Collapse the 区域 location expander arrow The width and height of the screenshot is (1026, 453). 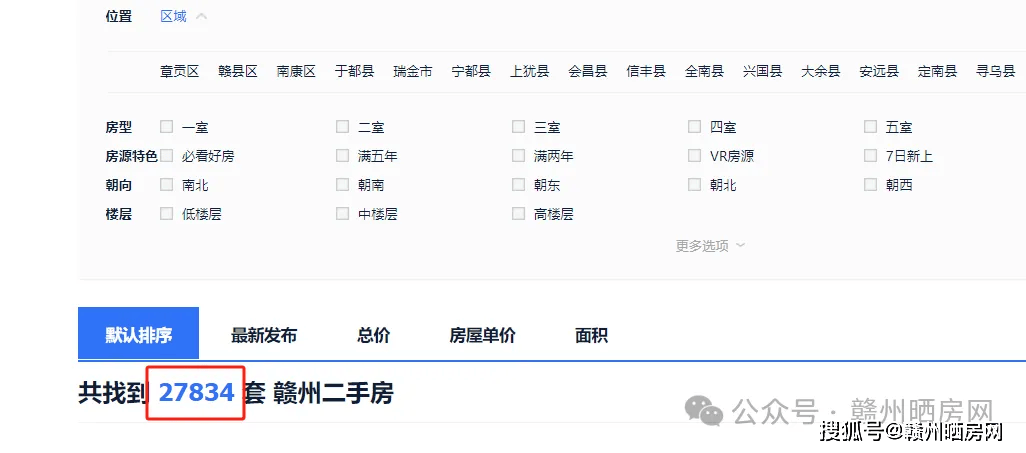click(202, 17)
